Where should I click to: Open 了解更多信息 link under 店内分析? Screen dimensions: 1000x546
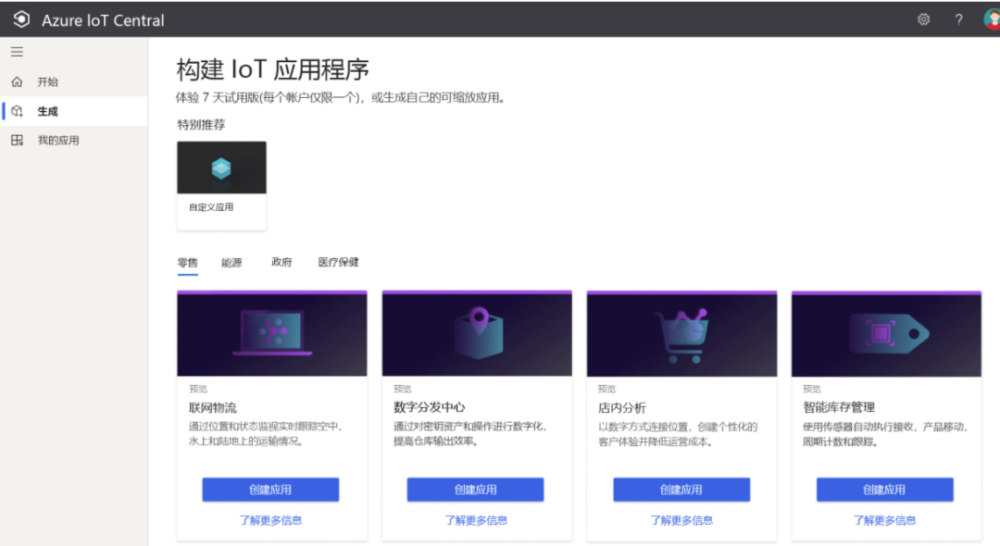[681, 520]
